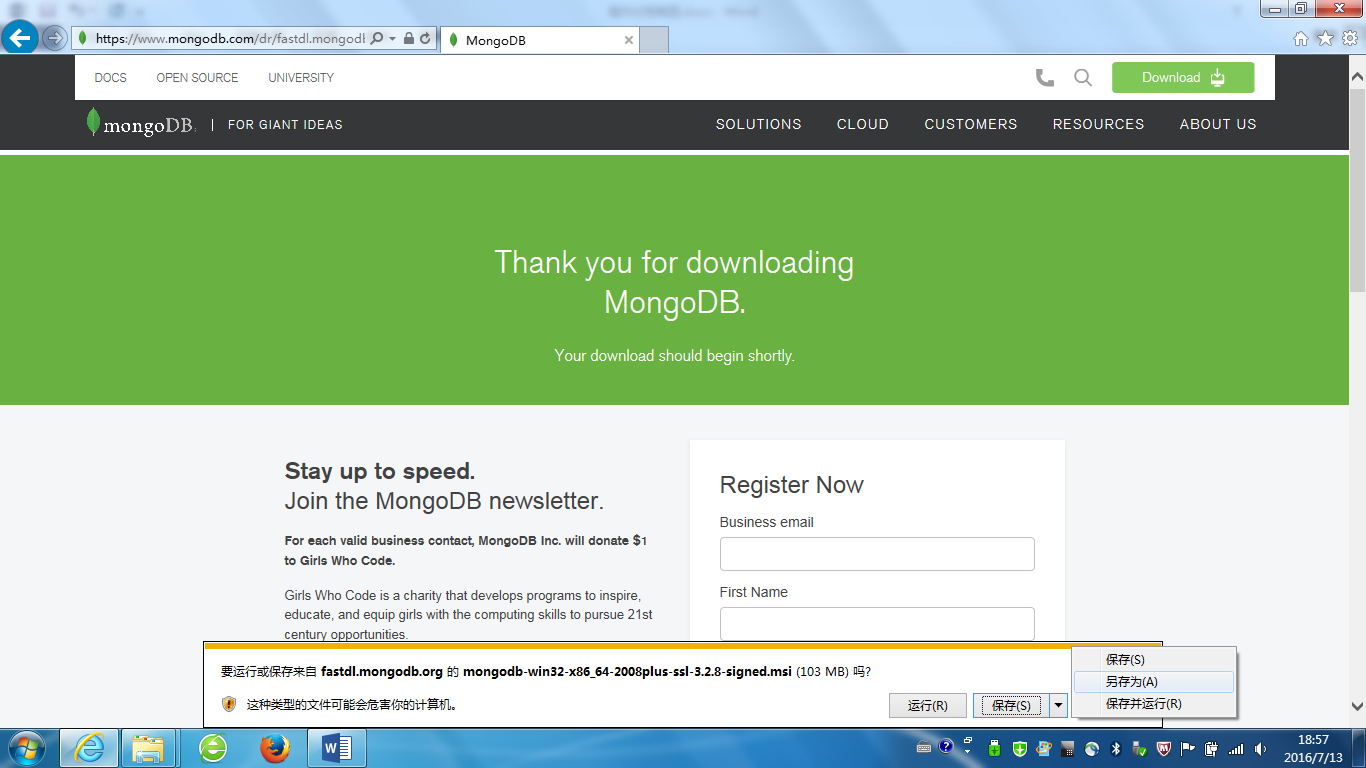Click the security warning shield icon

pyautogui.click(x=229, y=704)
